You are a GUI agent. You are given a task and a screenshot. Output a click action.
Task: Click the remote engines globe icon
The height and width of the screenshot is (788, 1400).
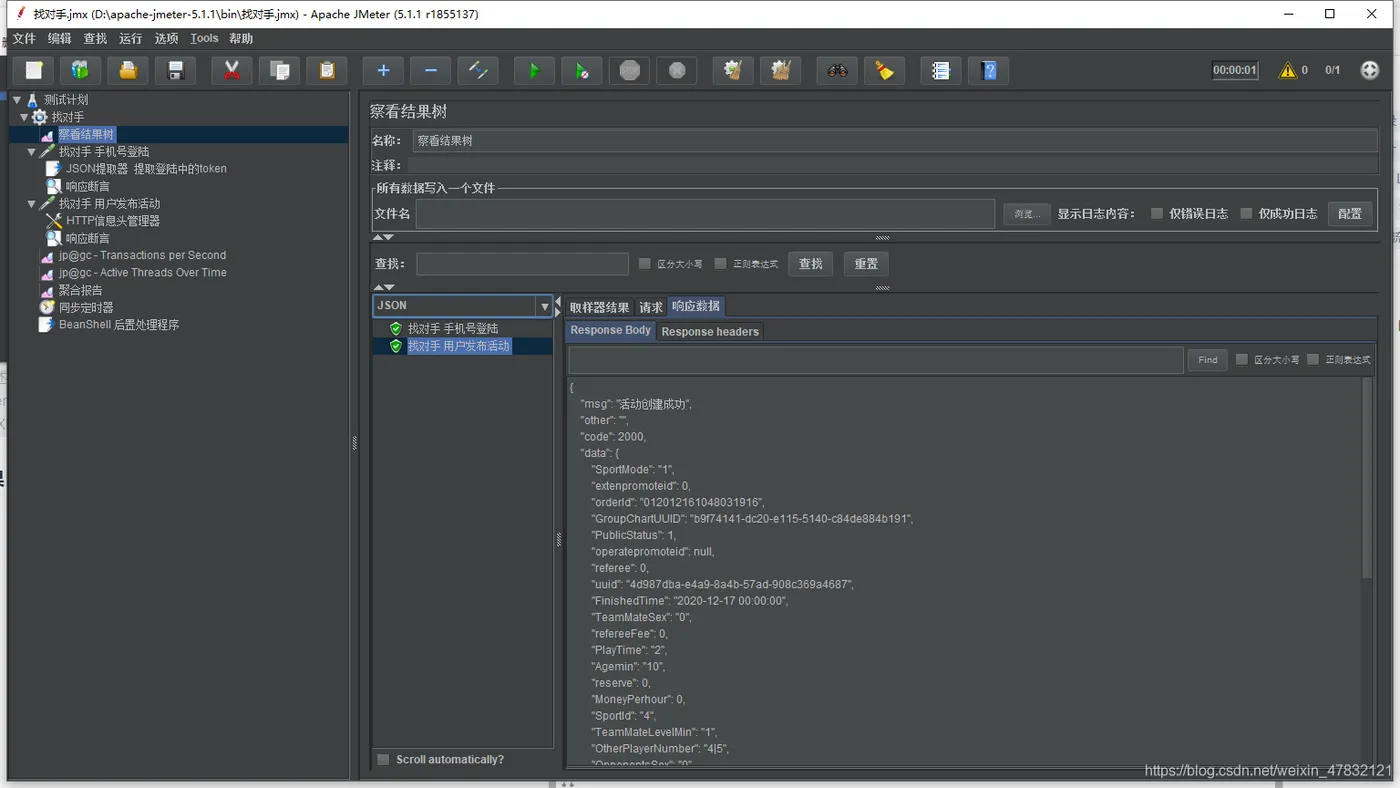1370,70
